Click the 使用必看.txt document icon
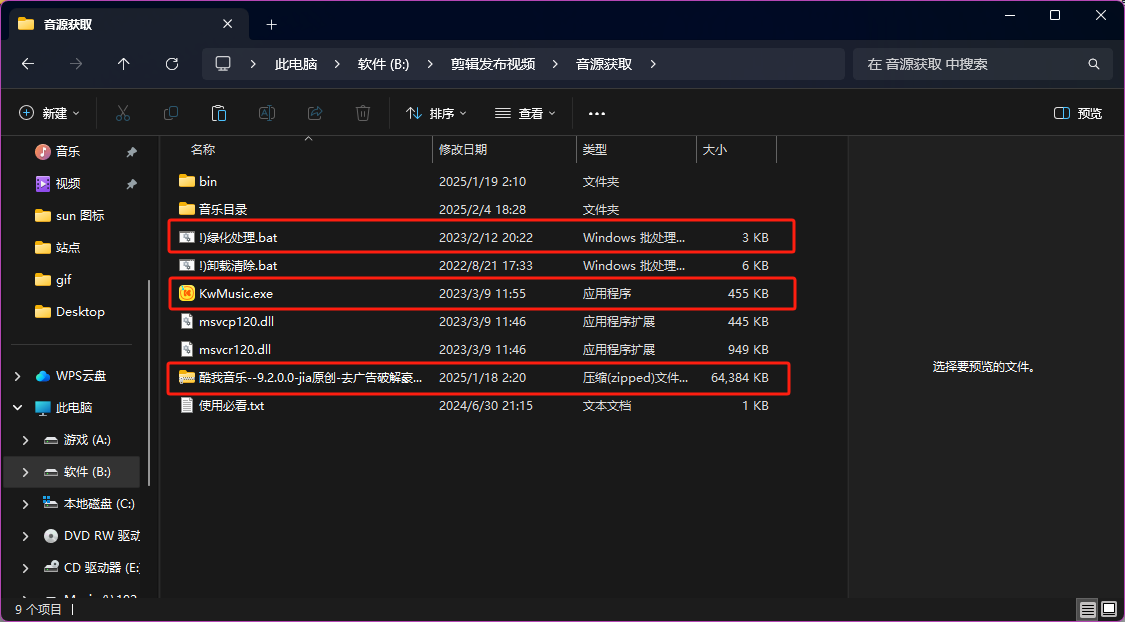The image size is (1125, 622). pos(187,405)
